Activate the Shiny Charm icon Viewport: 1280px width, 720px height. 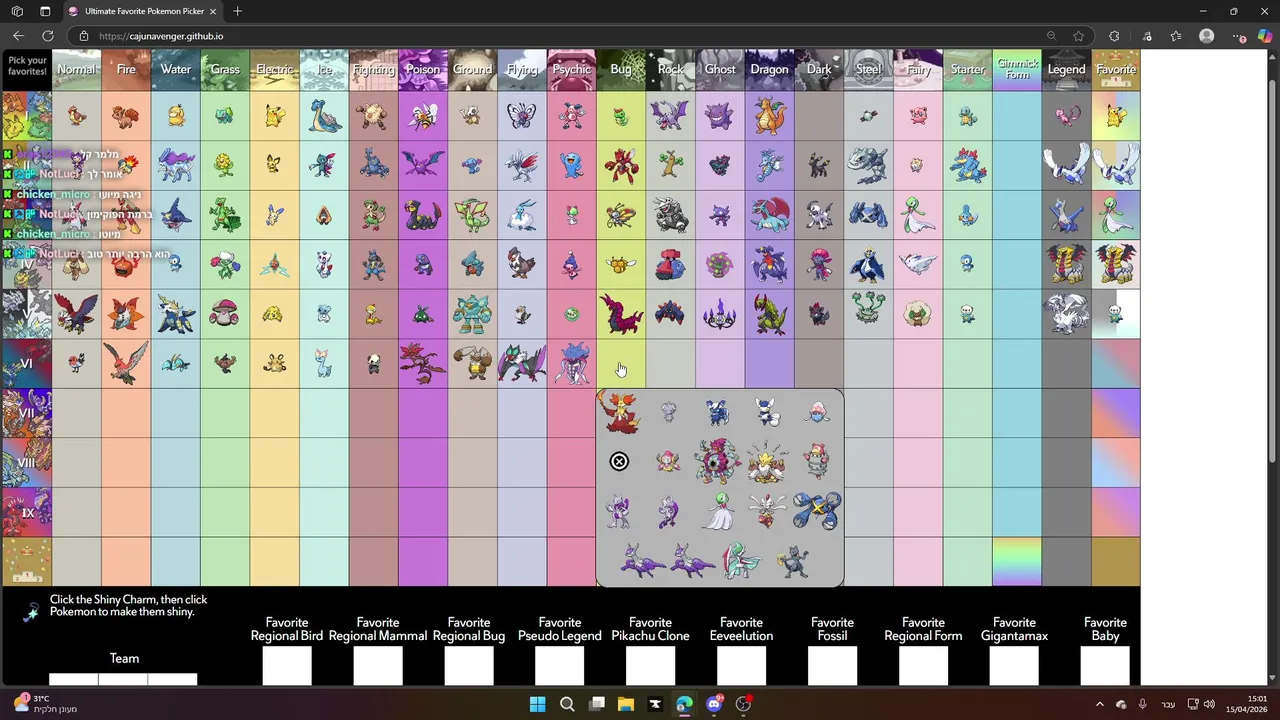(x=32, y=610)
